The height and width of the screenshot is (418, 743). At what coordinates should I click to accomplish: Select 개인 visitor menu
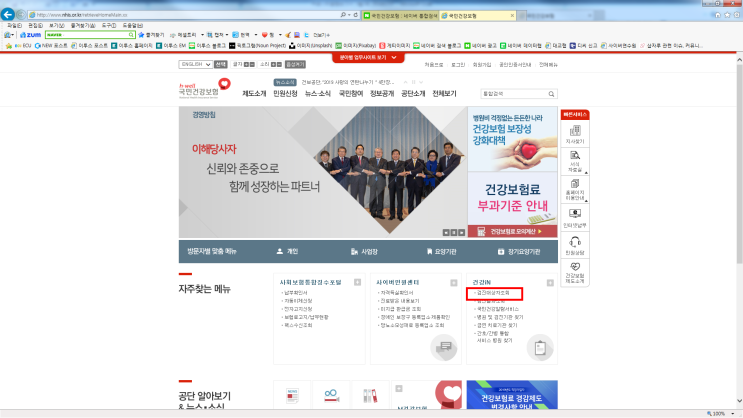pyautogui.click(x=287, y=252)
